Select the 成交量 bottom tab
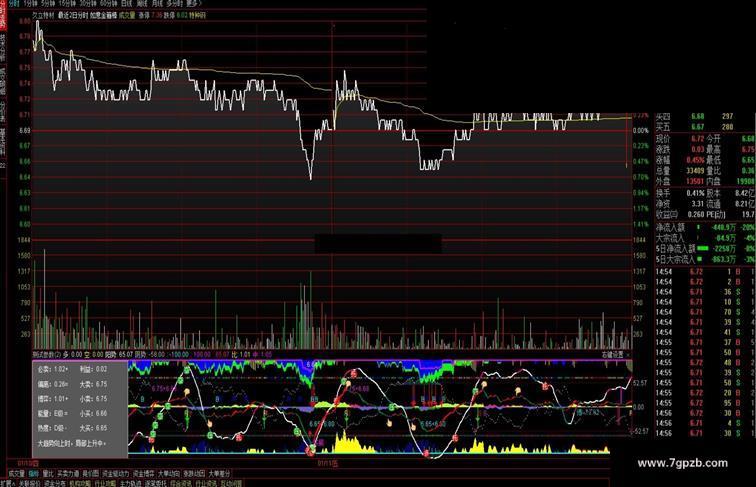Screen dimensions: 756x487 click(x=16, y=474)
